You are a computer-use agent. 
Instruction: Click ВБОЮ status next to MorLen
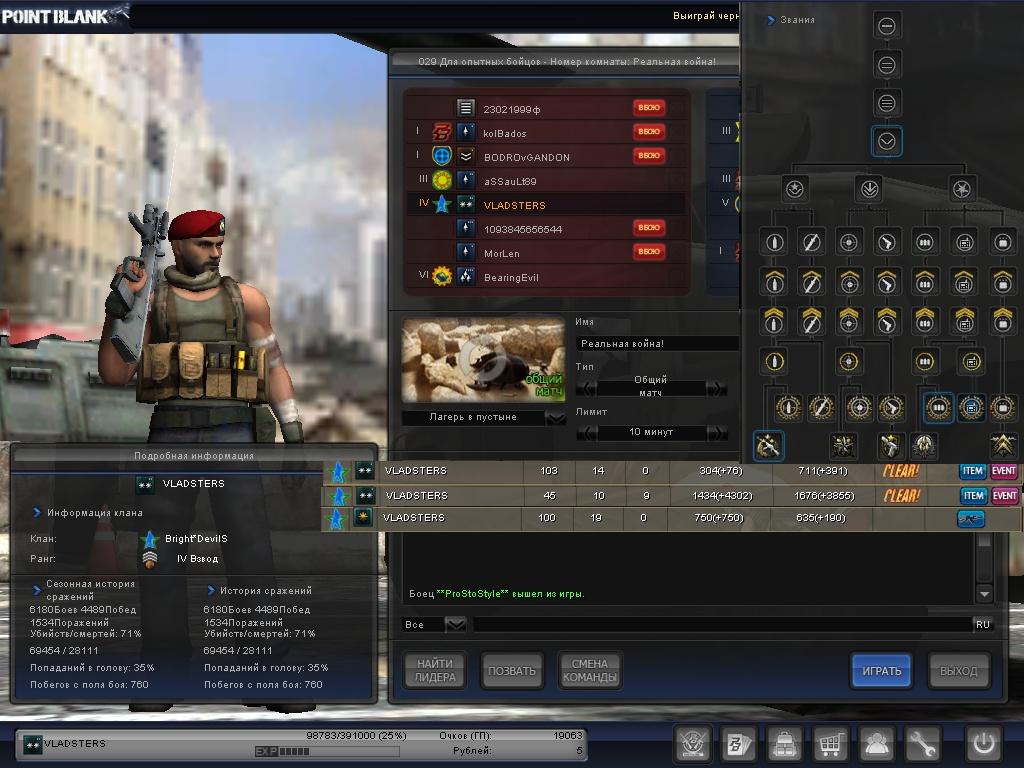point(649,252)
